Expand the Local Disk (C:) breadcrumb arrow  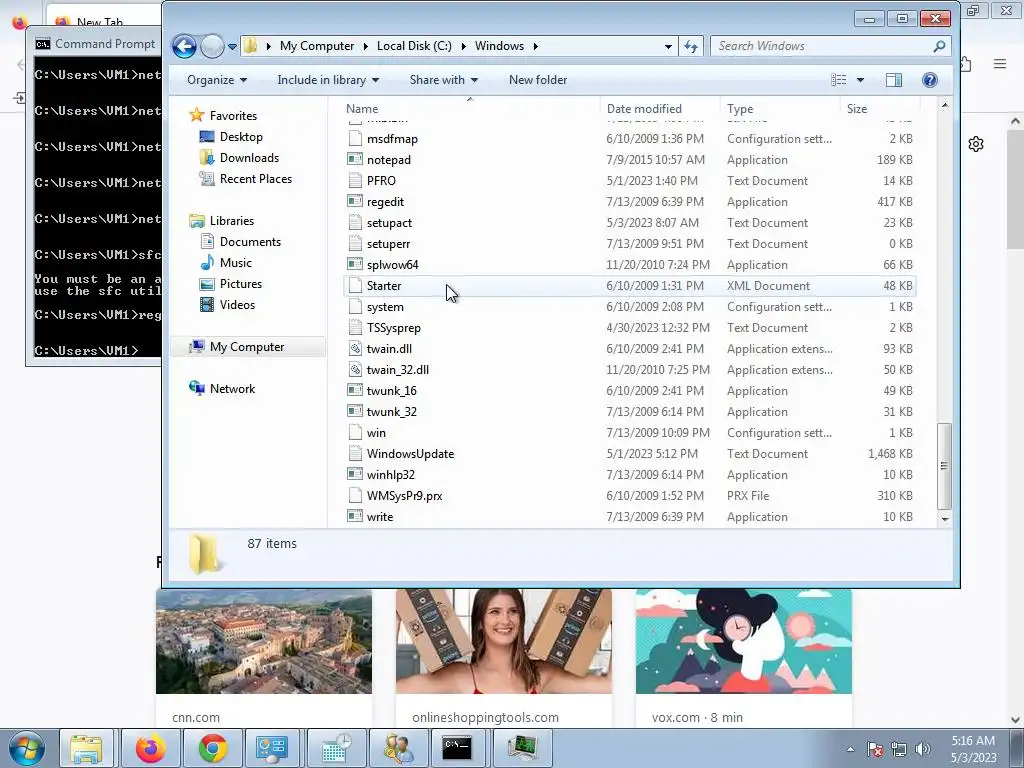tap(463, 46)
